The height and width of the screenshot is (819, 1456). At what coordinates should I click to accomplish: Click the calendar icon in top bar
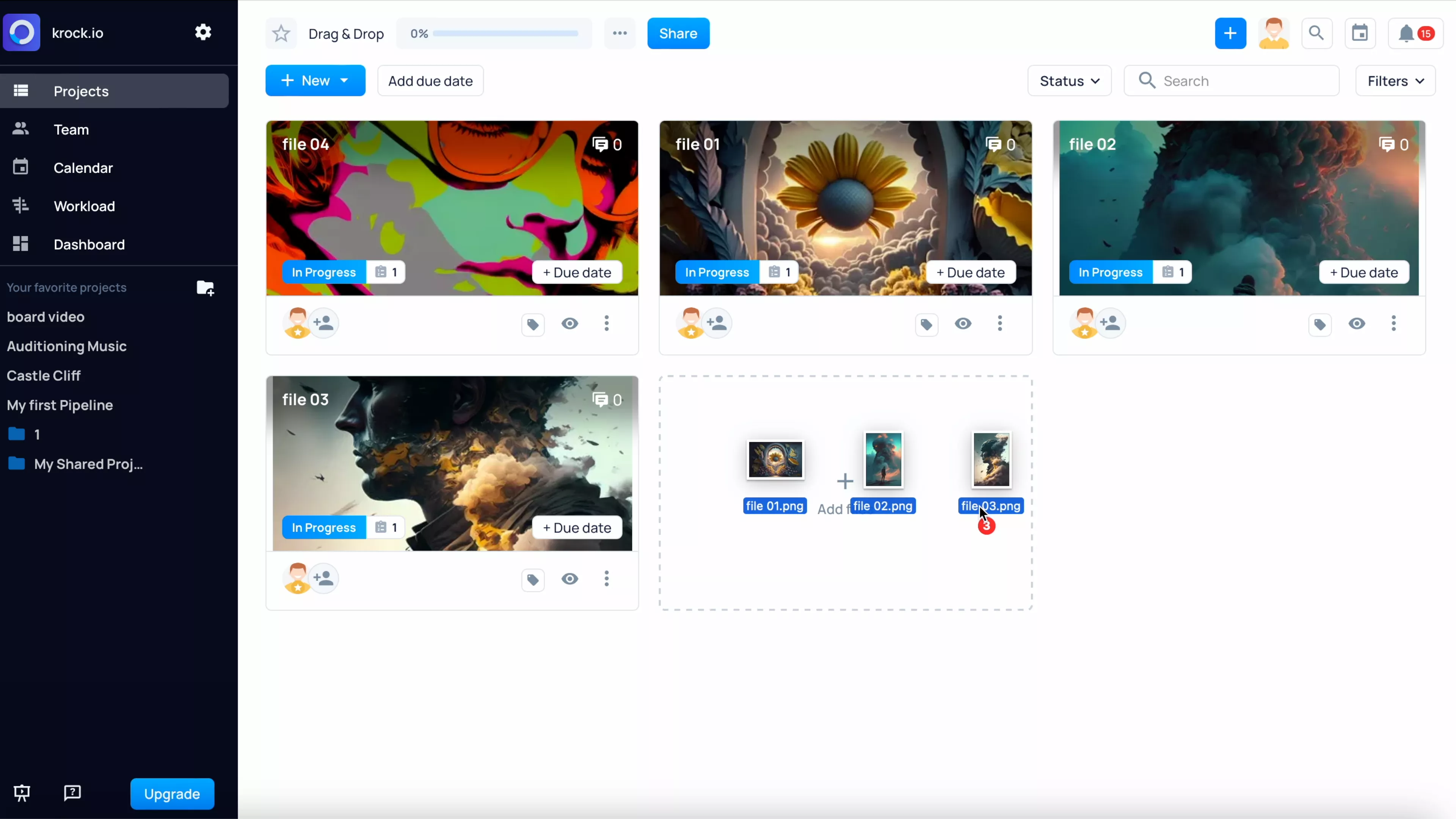pyautogui.click(x=1359, y=34)
